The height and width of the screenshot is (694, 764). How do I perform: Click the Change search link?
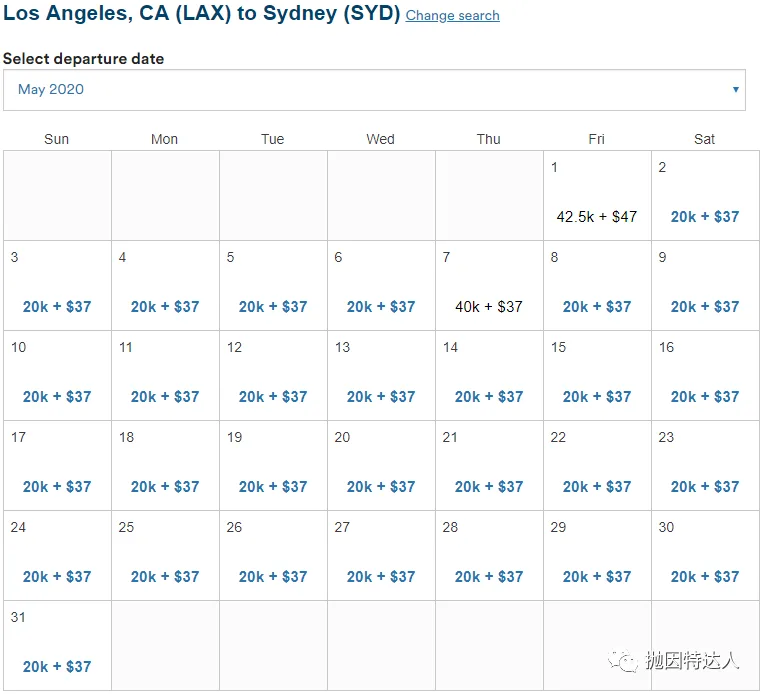[x=452, y=16]
